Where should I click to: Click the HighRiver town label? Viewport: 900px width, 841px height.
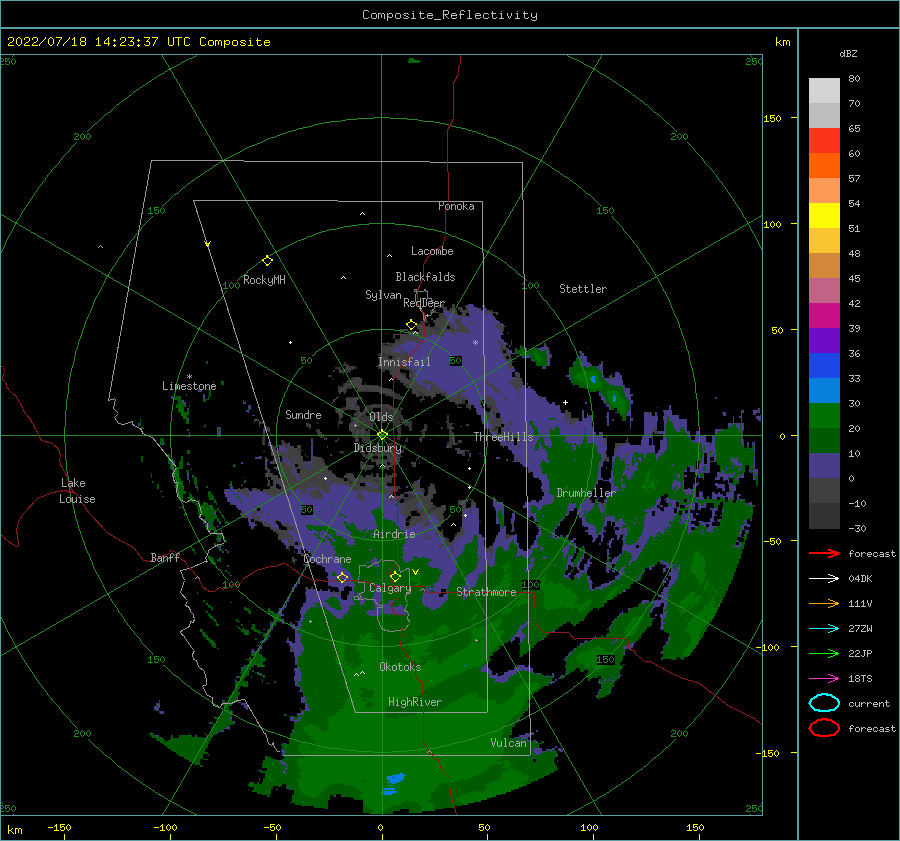tap(415, 702)
